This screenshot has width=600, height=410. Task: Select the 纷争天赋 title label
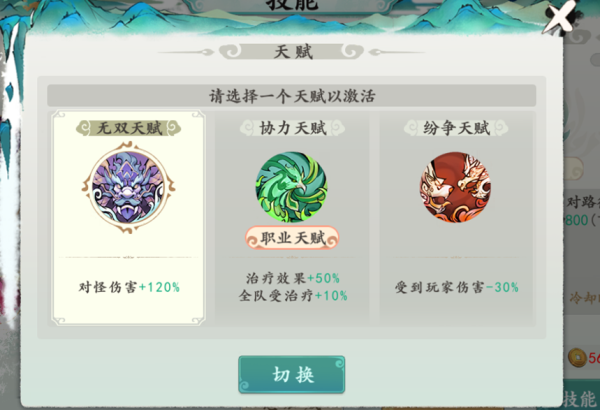456,128
